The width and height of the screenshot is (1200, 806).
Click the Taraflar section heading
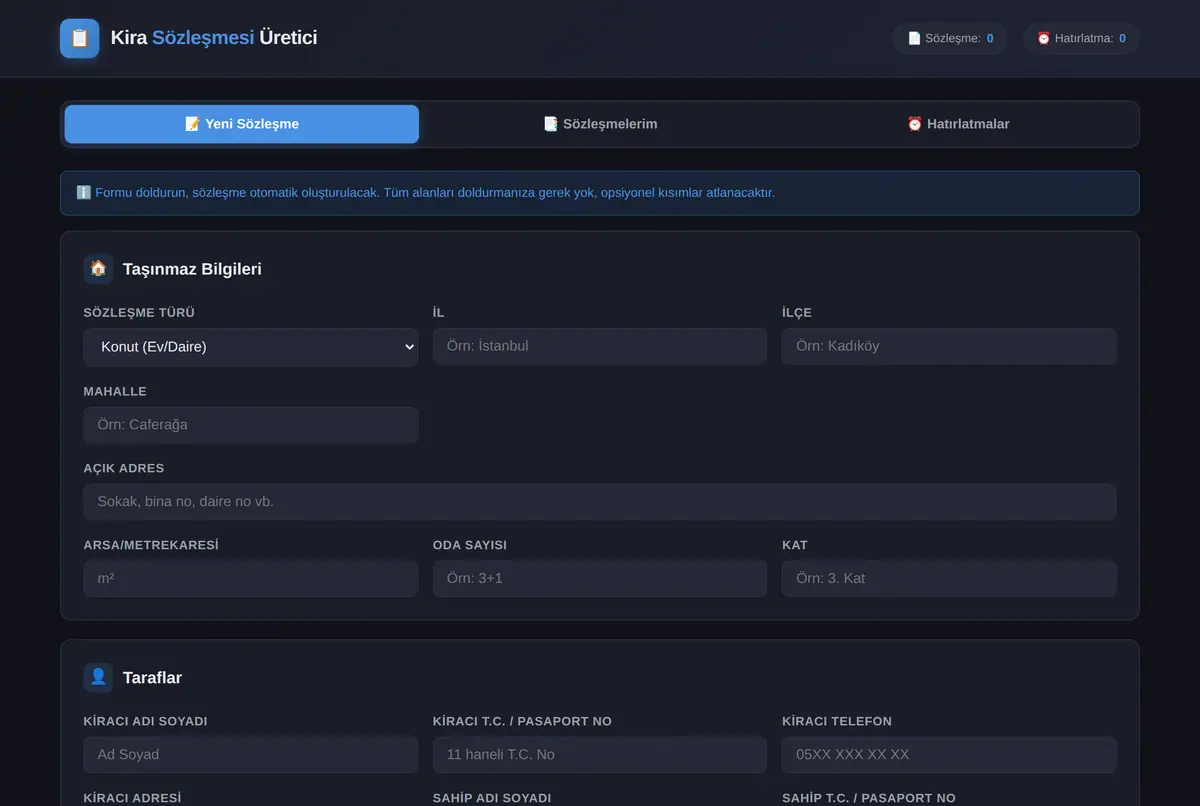[x=152, y=678]
